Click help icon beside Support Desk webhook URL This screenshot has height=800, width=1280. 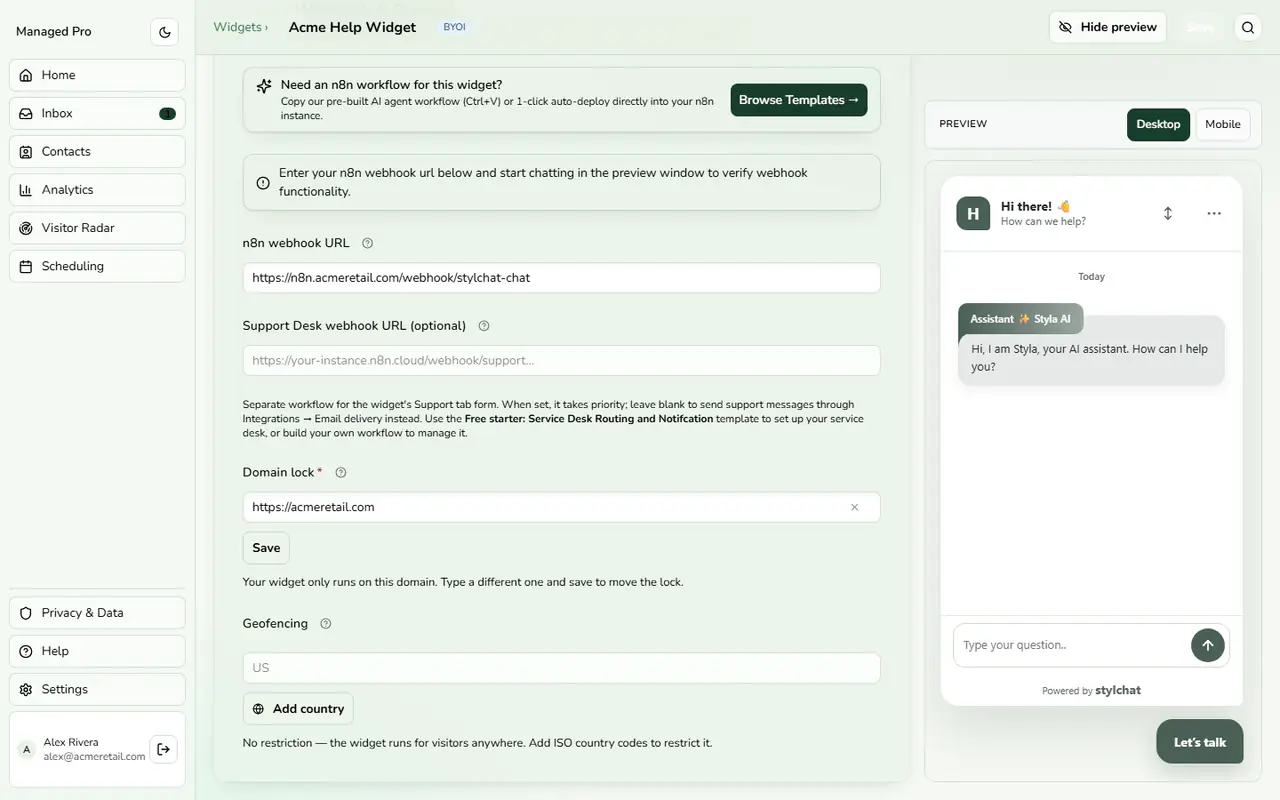click(x=484, y=326)
